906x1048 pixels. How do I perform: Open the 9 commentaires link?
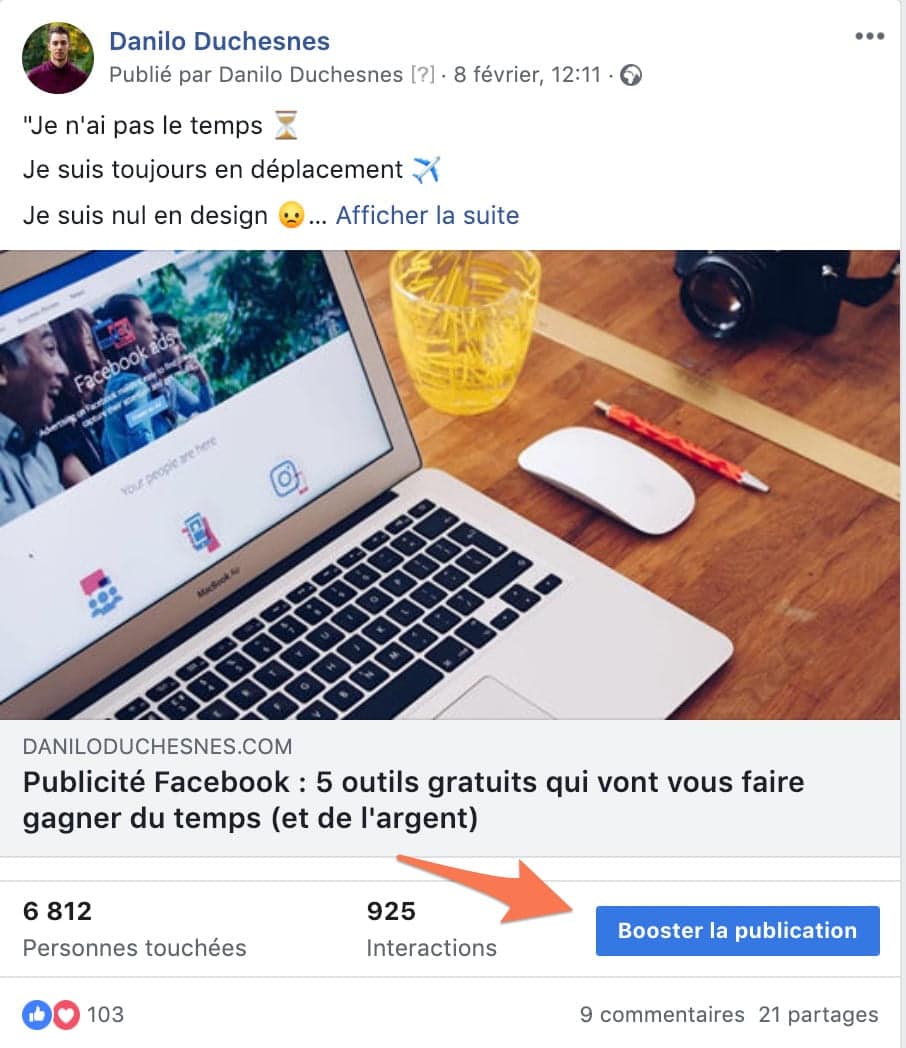pyautogui.click(x=661, y=1015)
